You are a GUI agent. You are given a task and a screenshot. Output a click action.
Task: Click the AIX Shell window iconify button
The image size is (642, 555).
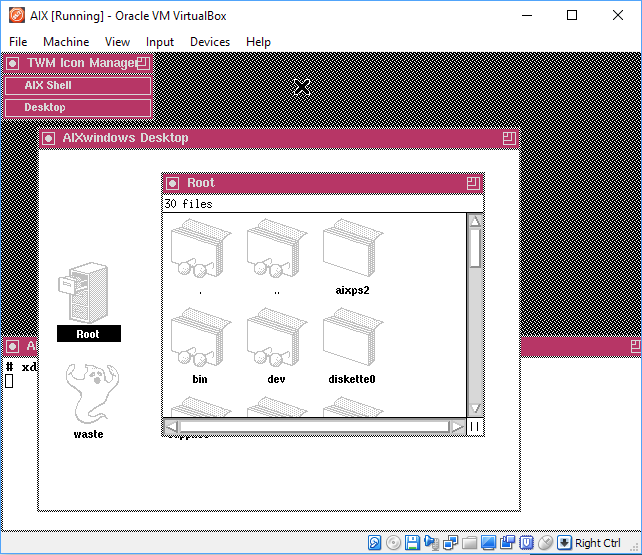click(x=12, y=347)
